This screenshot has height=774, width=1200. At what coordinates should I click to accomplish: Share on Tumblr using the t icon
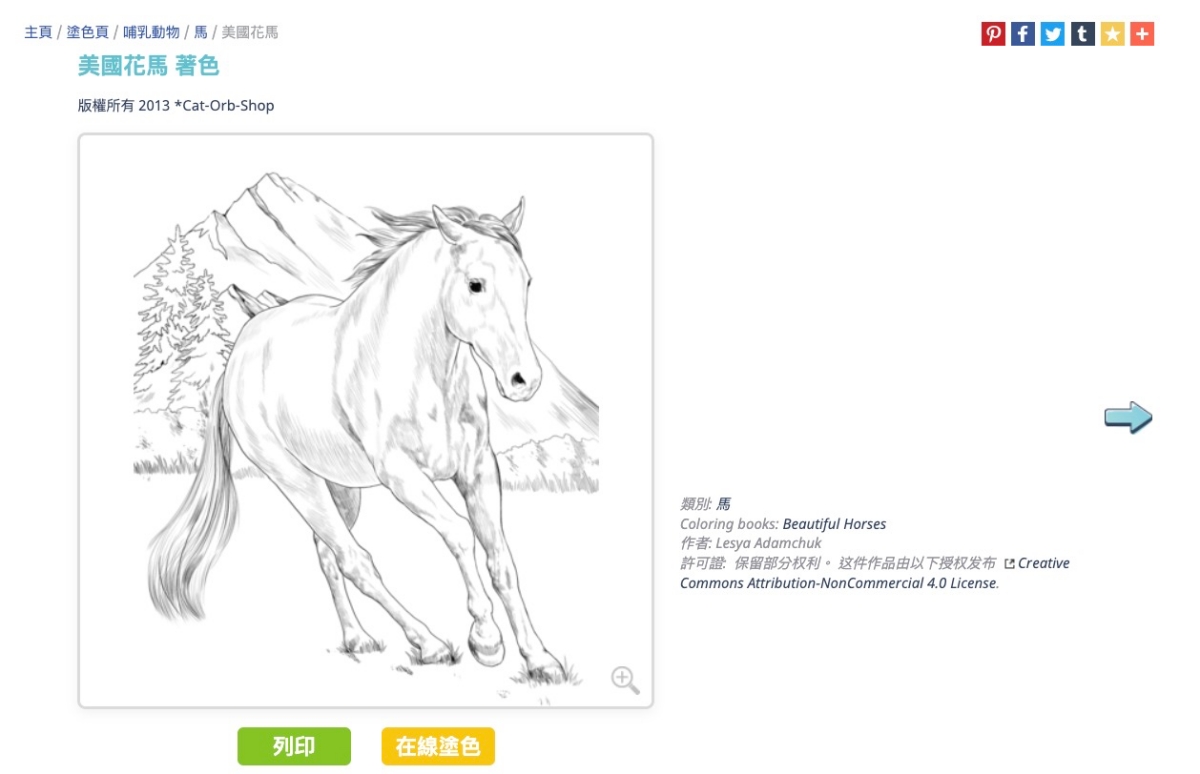[1083, 34]
